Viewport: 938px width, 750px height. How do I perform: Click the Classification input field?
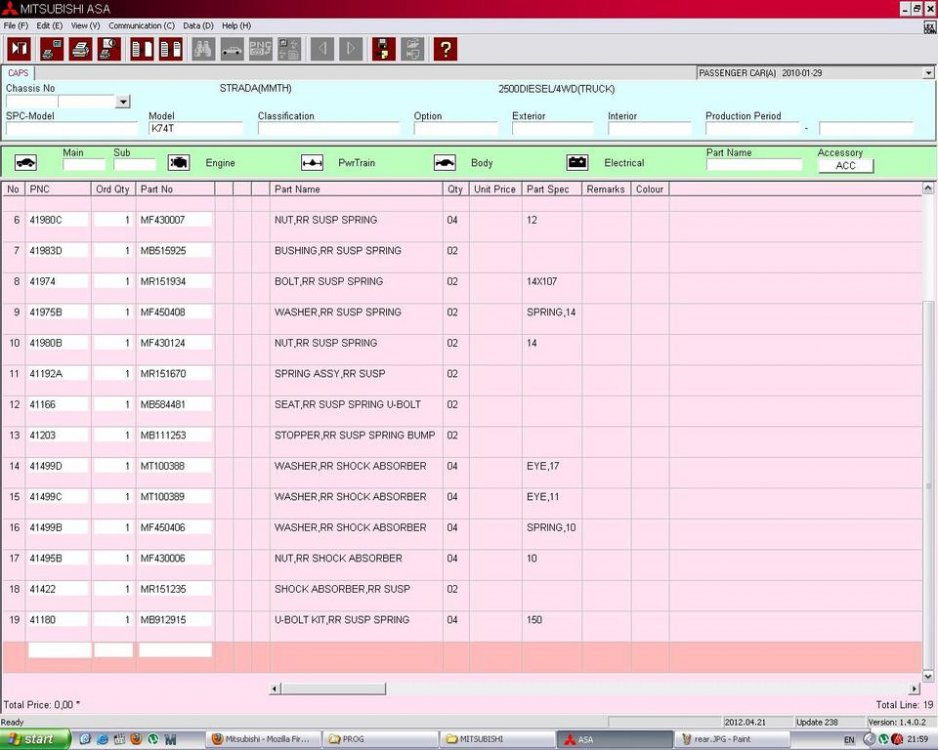(328, 129)
